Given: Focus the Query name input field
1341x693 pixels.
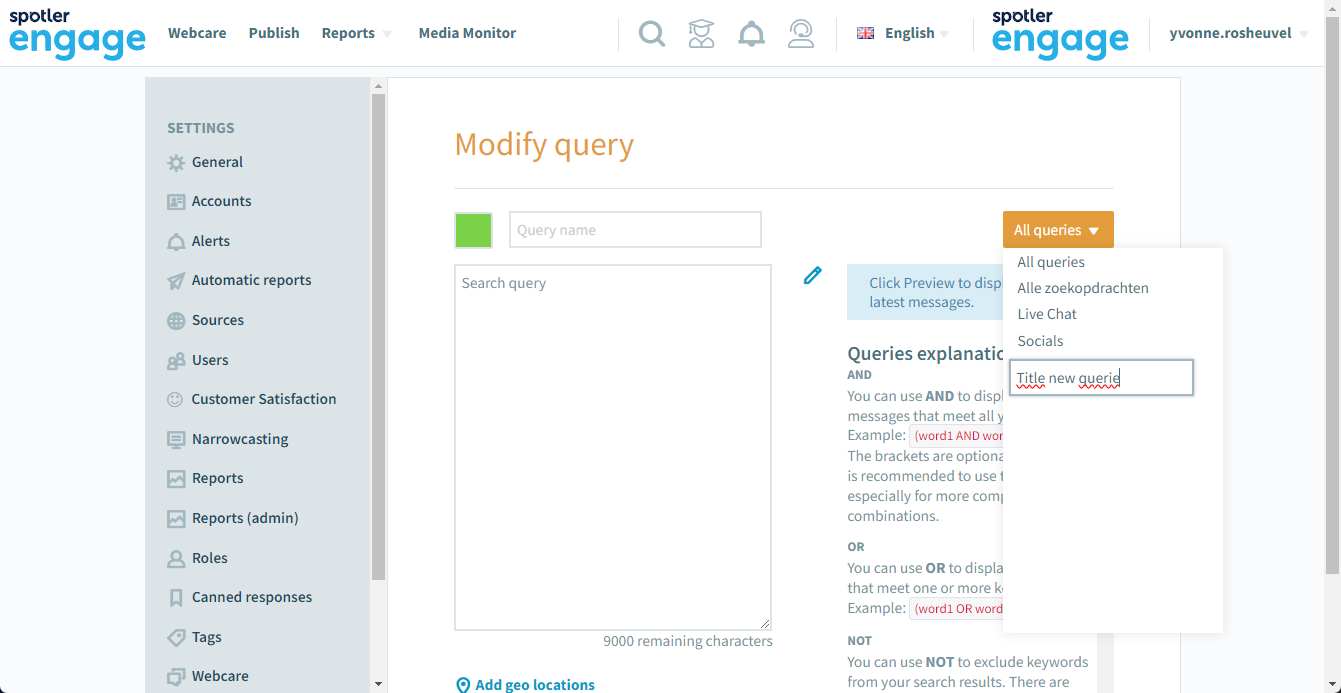Looking at the screenshot, I should [635, 230].
